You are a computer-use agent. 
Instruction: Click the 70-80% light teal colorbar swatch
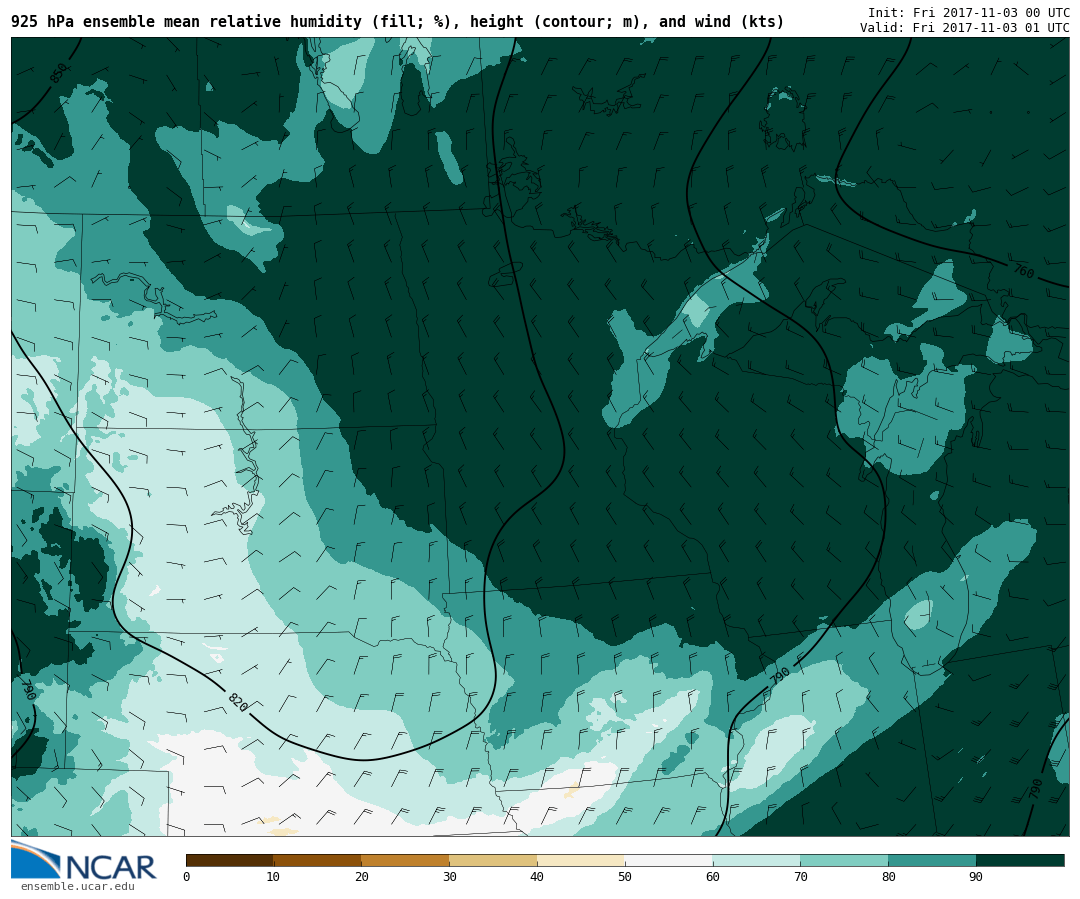(844, 860)
